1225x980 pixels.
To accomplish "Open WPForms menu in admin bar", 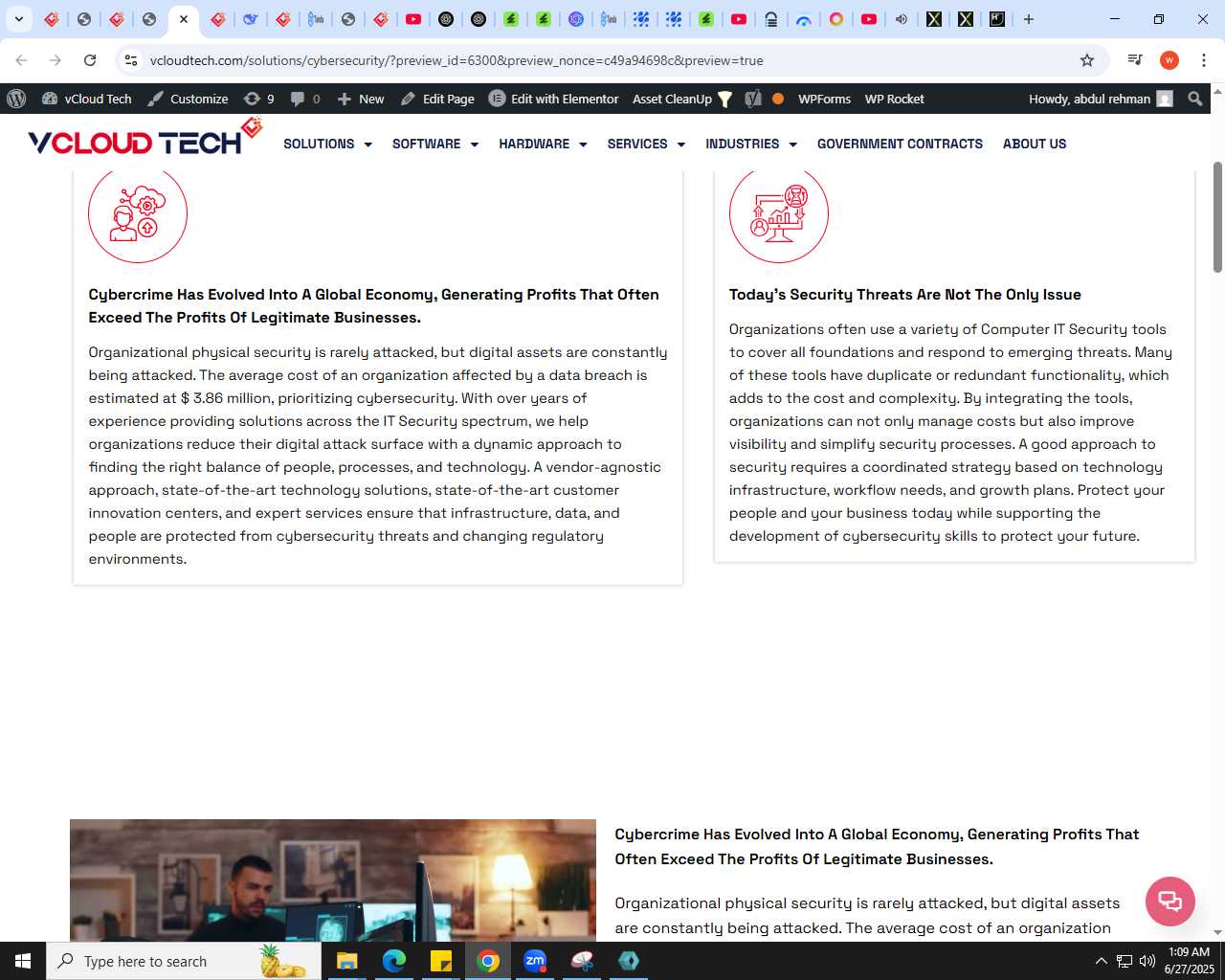I will point(824,99).
